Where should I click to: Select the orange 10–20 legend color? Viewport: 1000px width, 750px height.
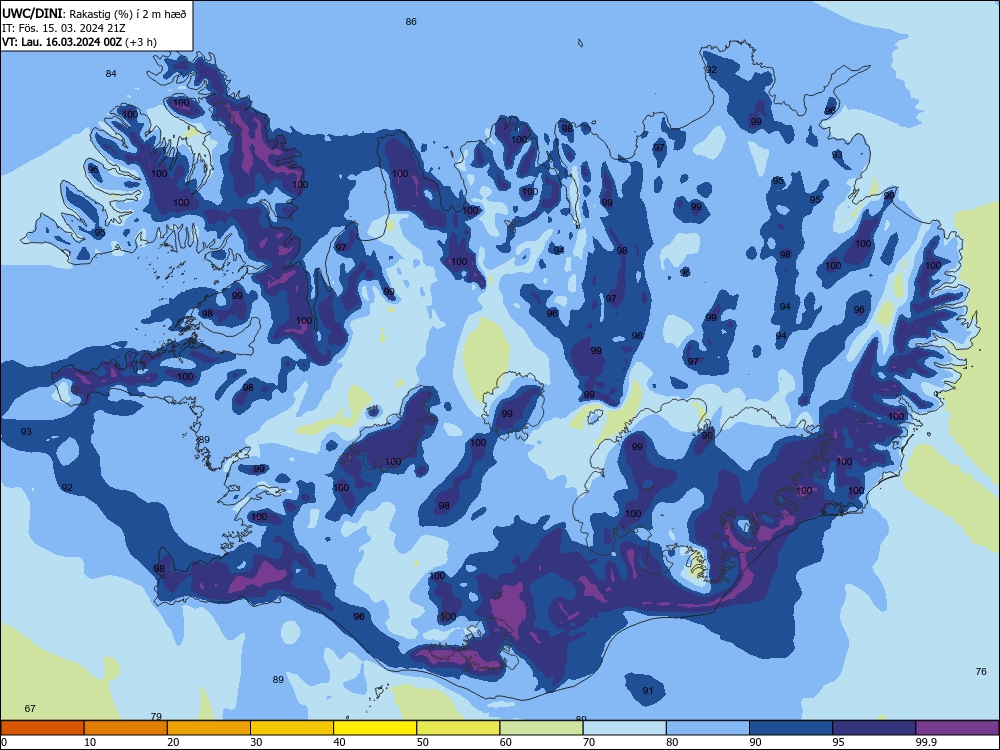[126, 728]
